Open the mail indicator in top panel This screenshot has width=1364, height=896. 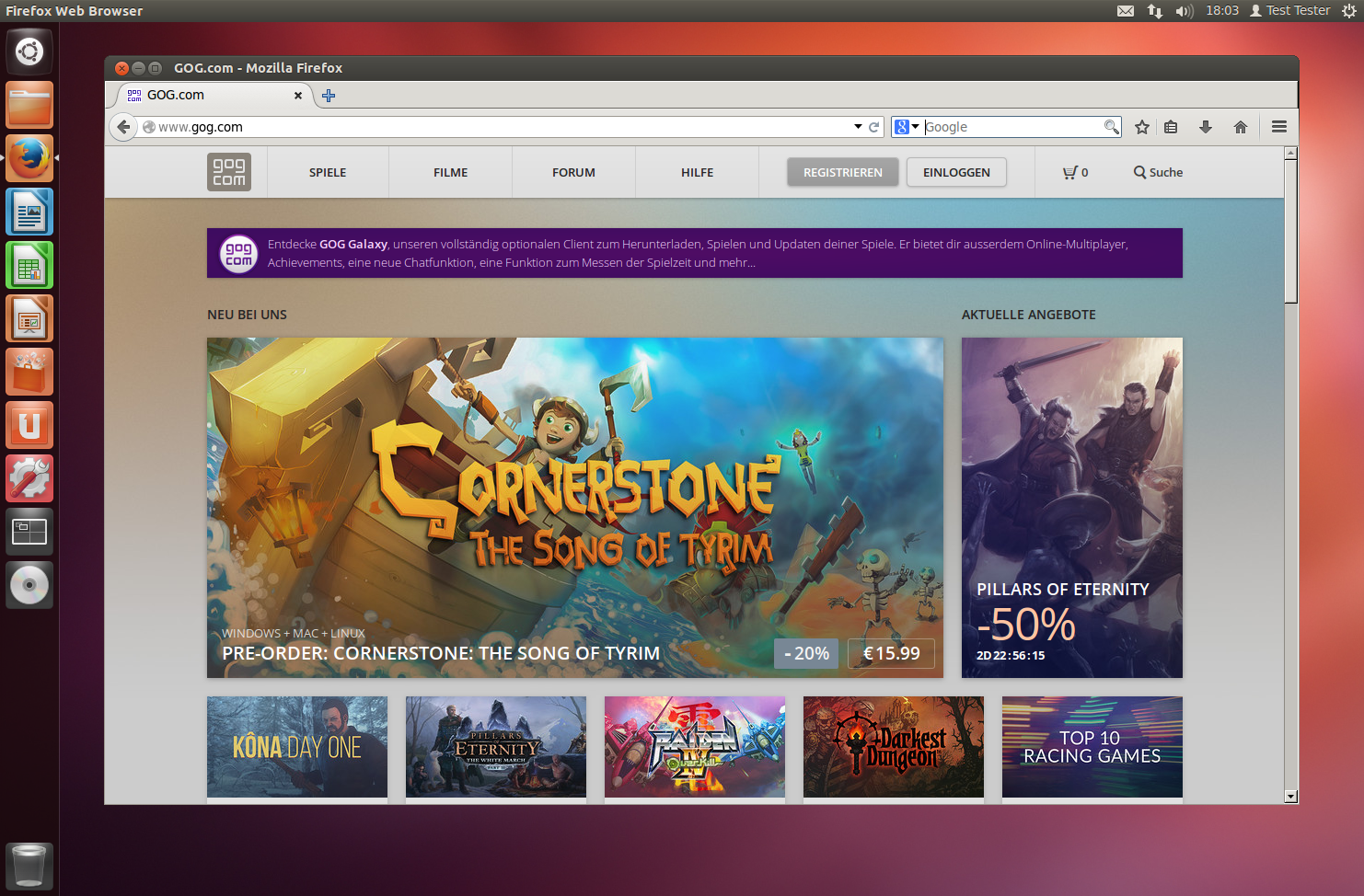click(1126, 11)
